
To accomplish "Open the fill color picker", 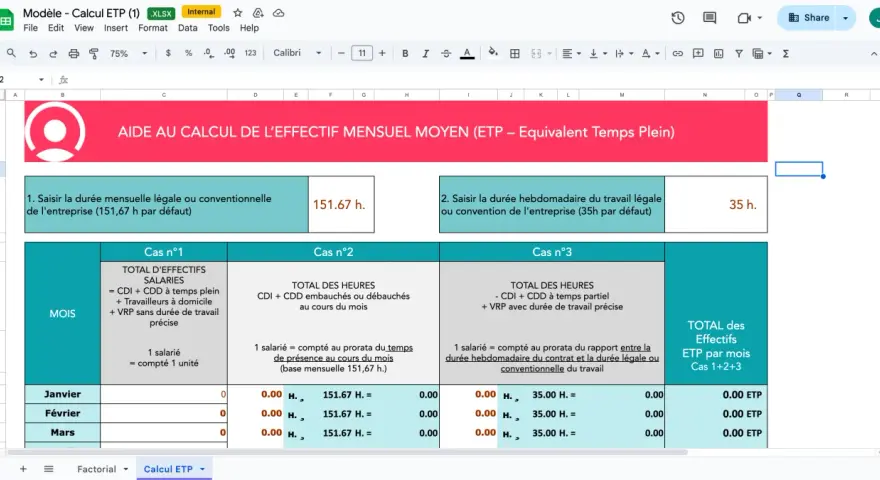I will 493,53.
